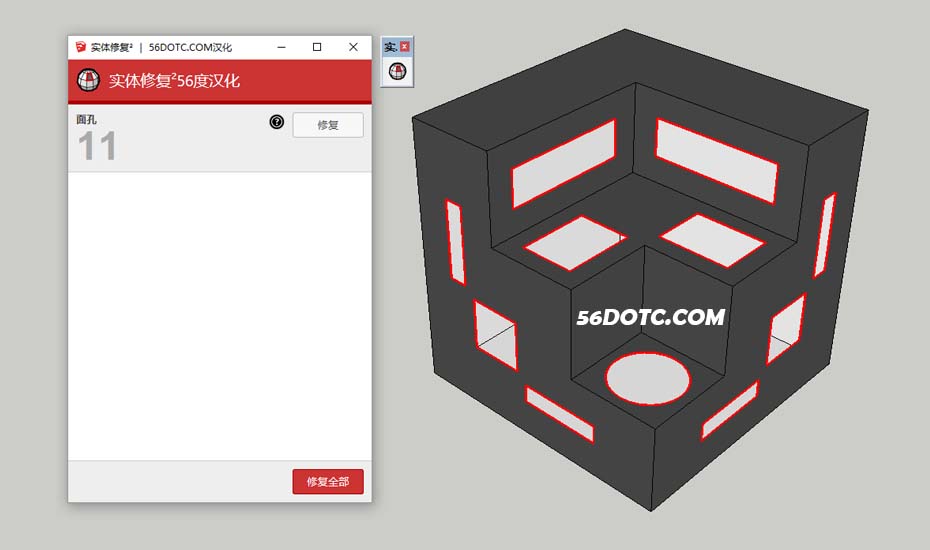Image resolution: width=930 pixels, height=550 pixels.
Task: Click the help question mark icon
Action: [x=277, y=122]
